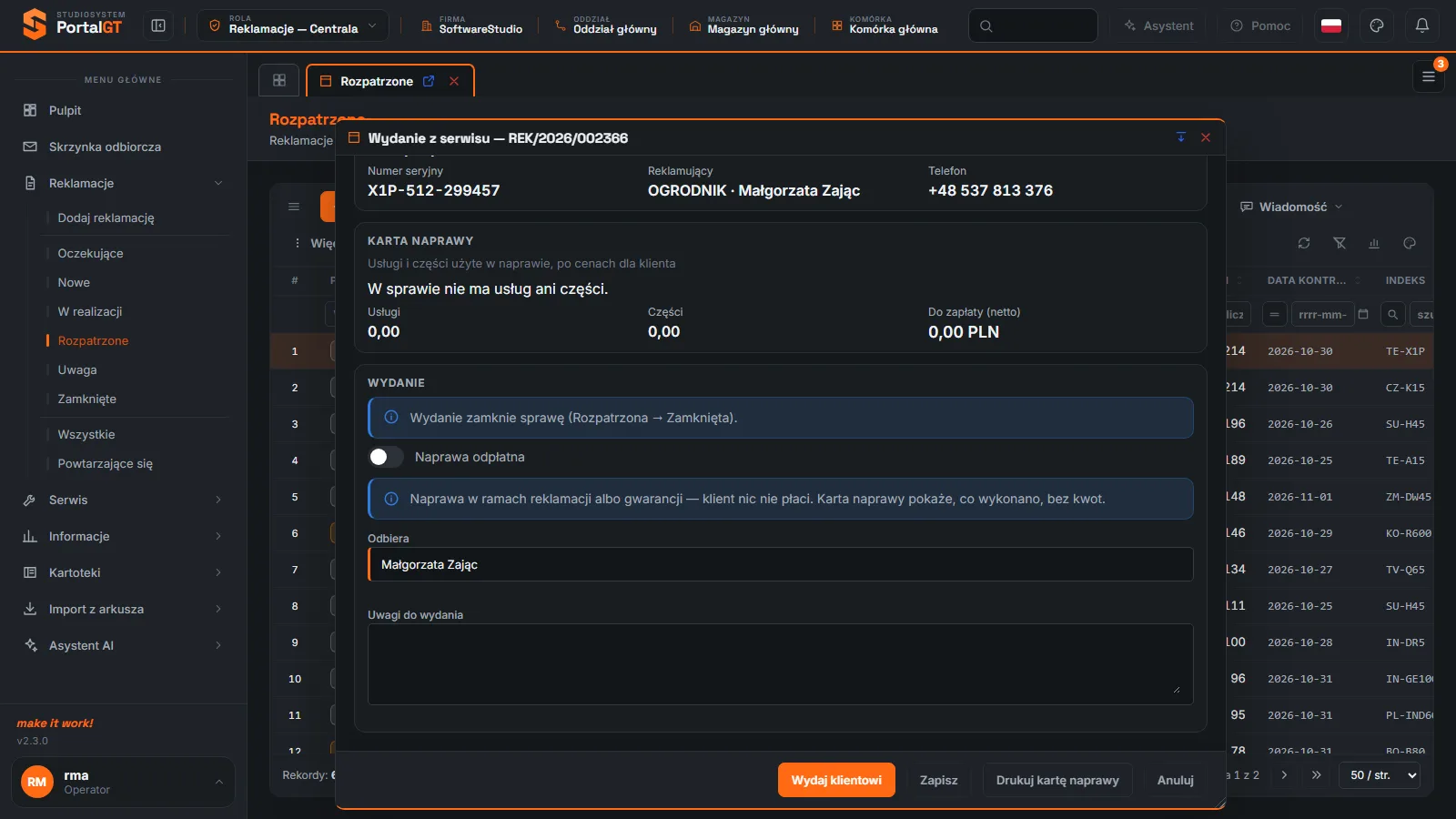Expand the Serwis menu
Screen dimensions: 1456x819
point(123,500)
